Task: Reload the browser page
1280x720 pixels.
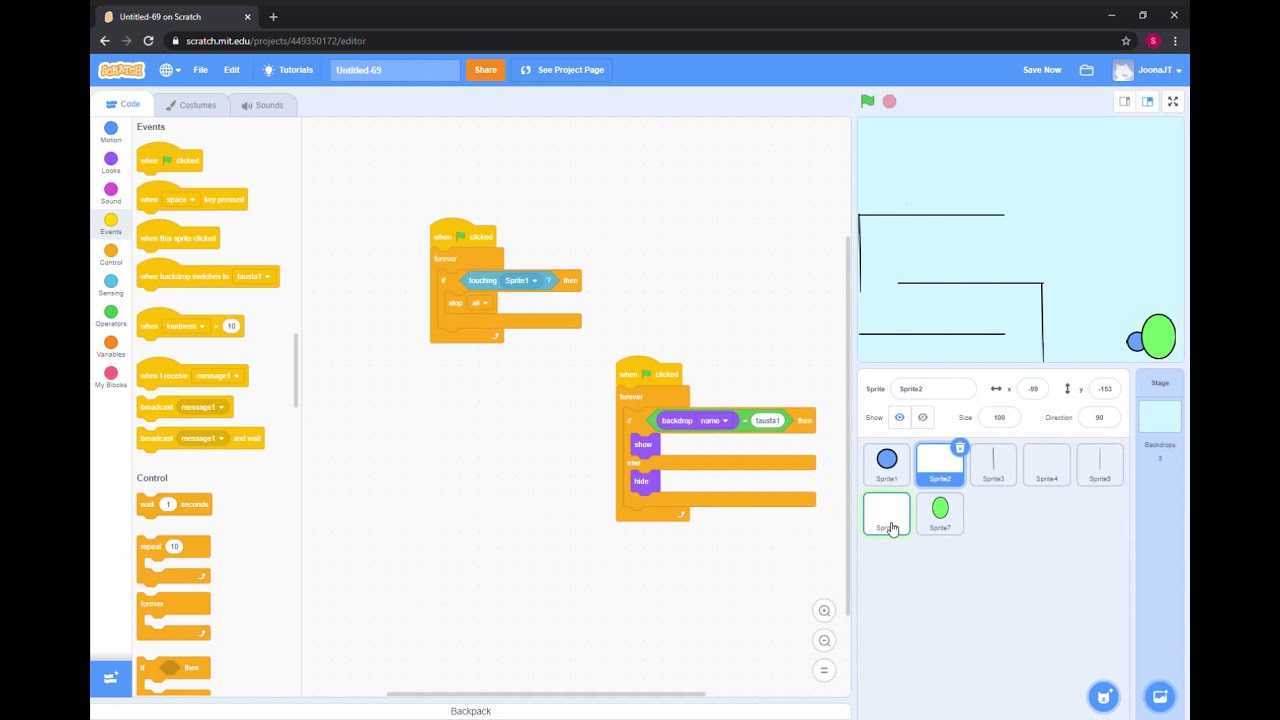Action: pos(148,41)
